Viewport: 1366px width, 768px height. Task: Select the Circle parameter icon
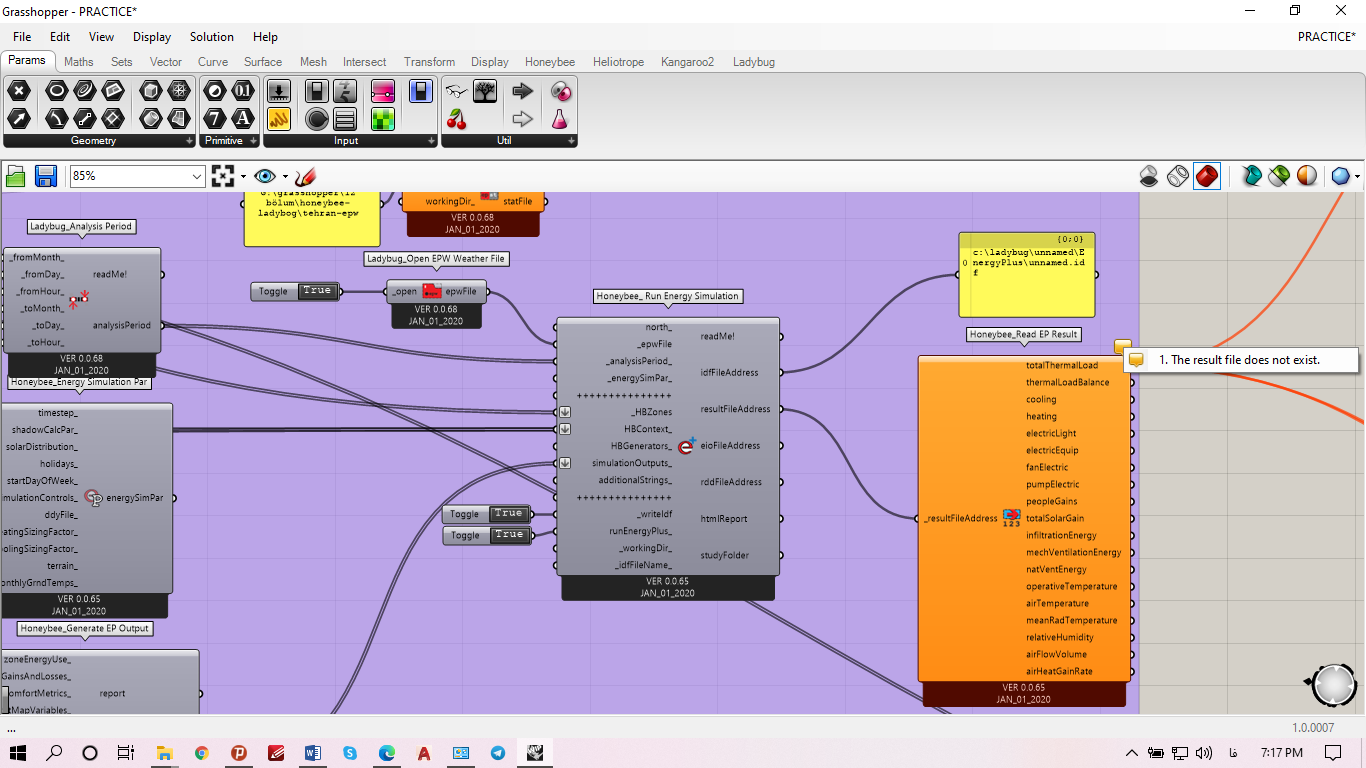(57, 92)
